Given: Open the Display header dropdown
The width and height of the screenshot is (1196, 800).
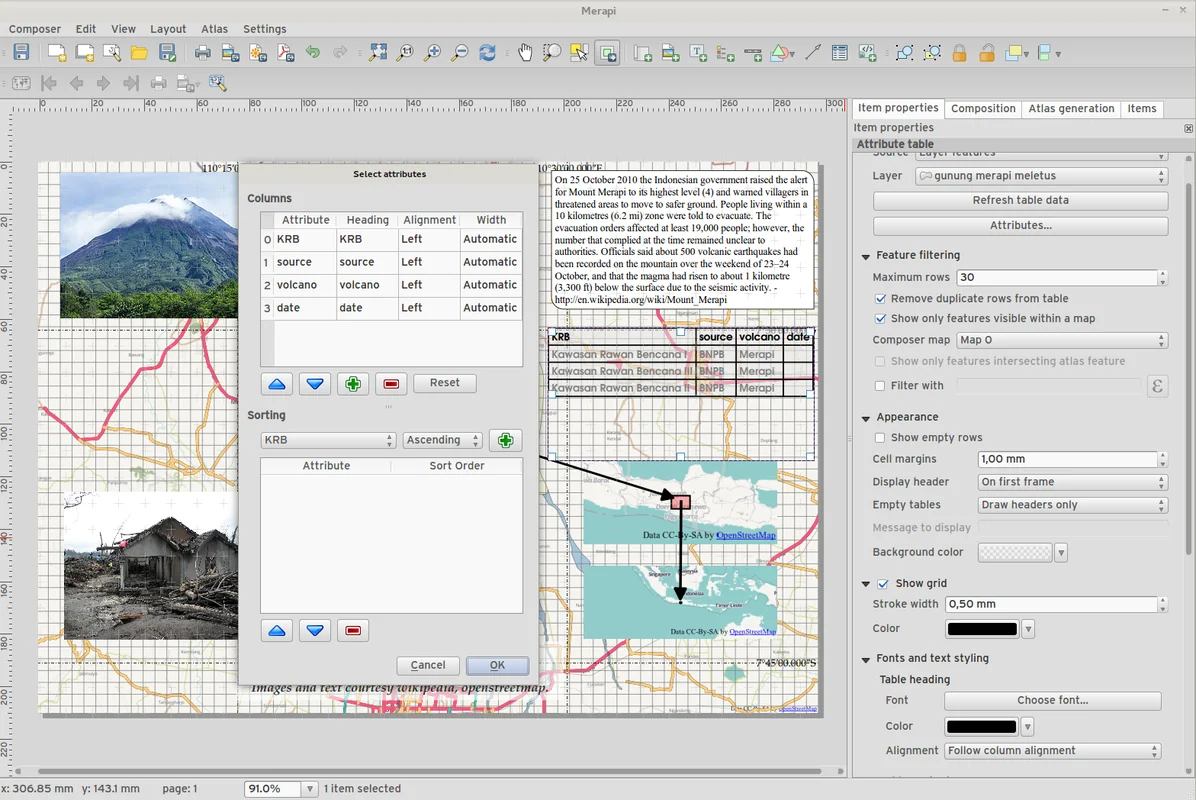Looking at the screenshot, I should 1071,482.
